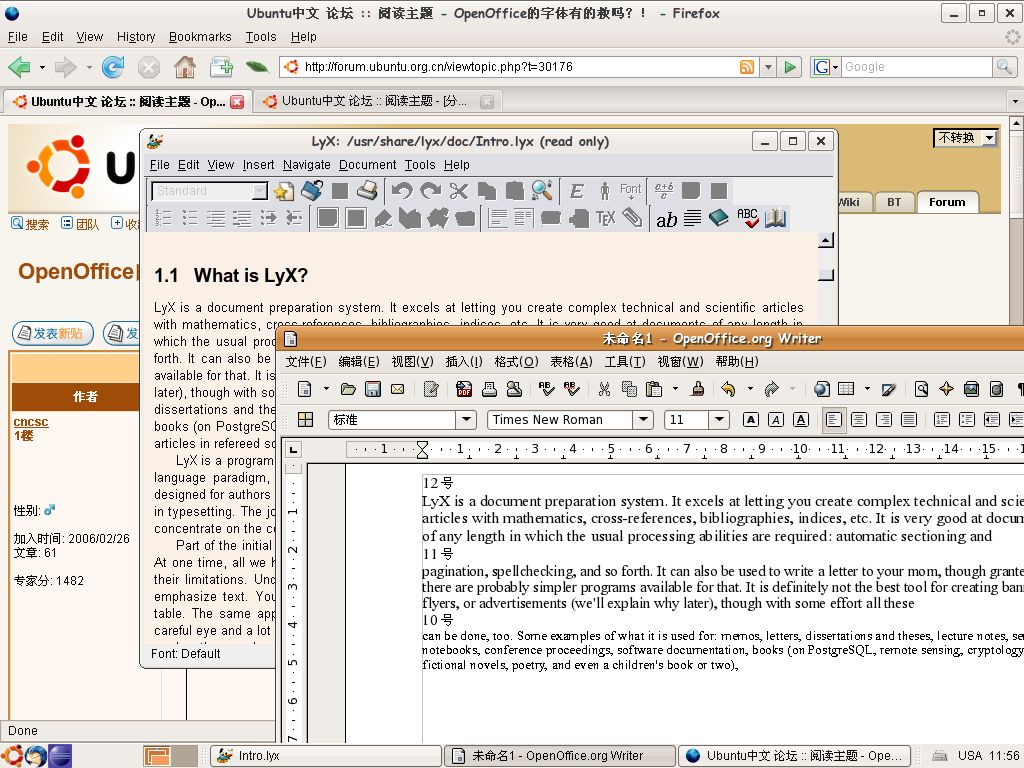Open Firefox back-history dropdown arrow
This screenshot has height=768, width=1024.
(x=42, y=67)
